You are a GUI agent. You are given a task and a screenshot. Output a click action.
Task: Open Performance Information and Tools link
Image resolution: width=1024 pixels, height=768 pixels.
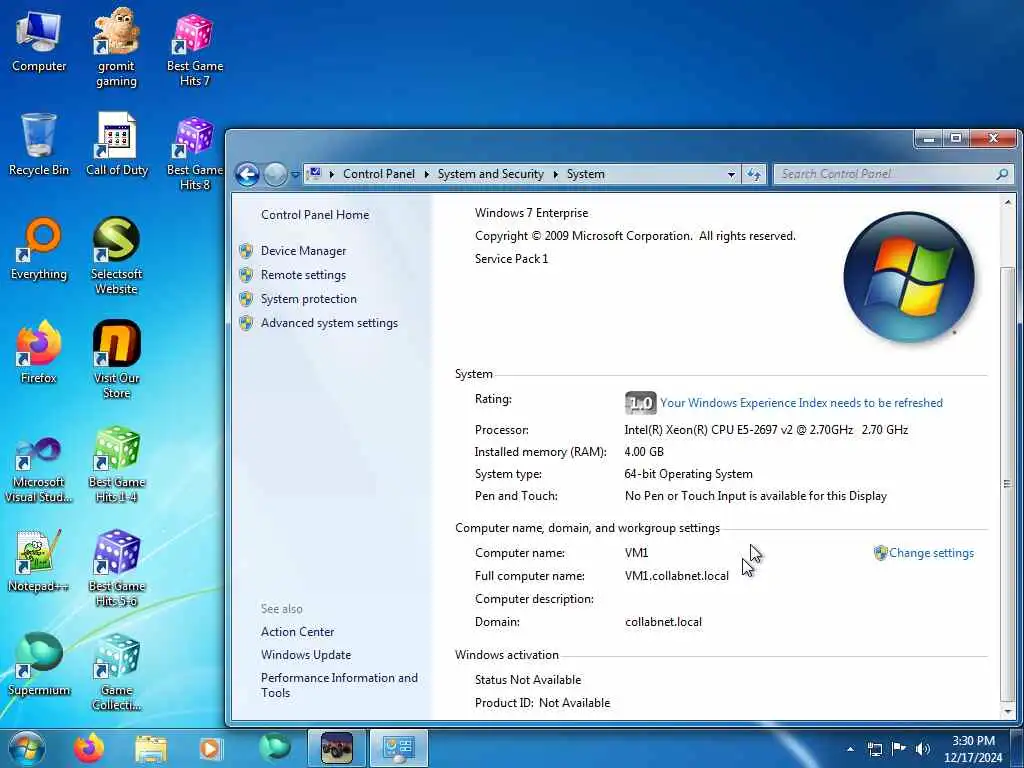[x=339, y=686]
